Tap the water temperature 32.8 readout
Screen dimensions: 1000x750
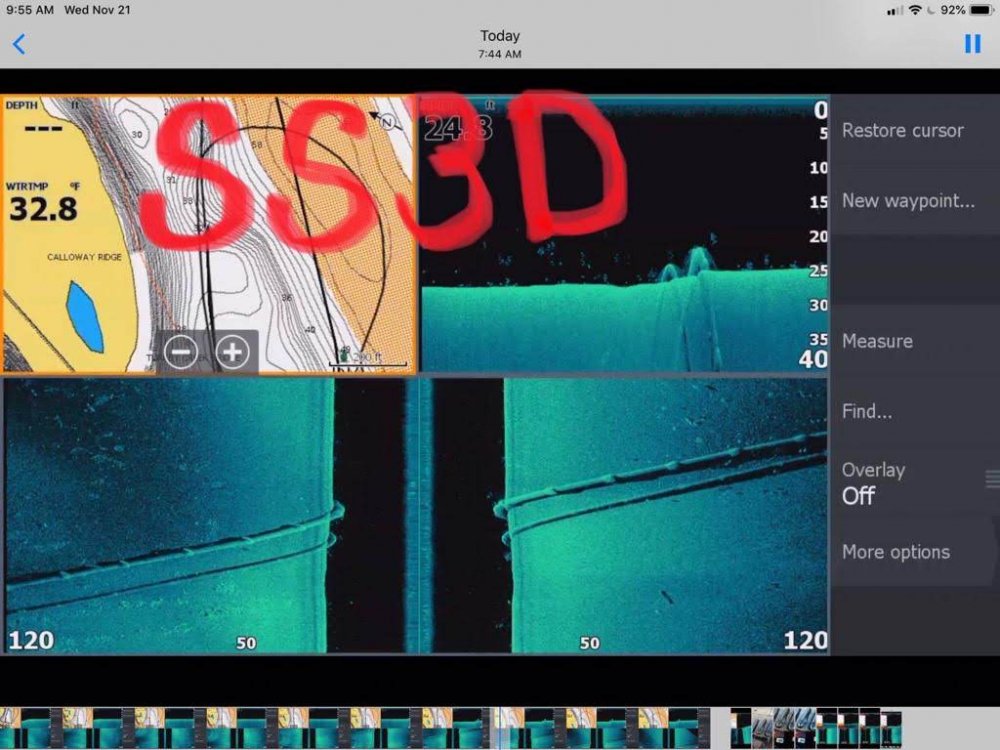pyautogui.click(x=42, y=208)
